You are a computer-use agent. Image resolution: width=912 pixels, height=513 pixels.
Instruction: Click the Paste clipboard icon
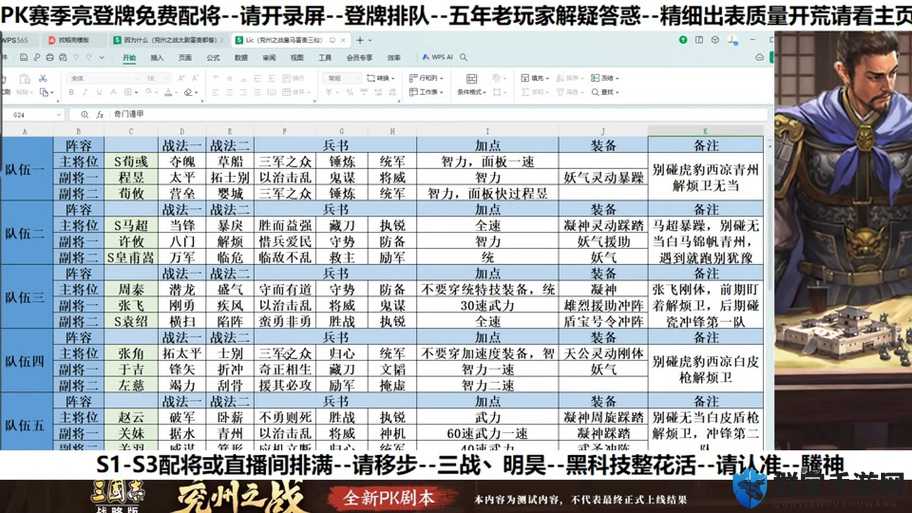24,79
